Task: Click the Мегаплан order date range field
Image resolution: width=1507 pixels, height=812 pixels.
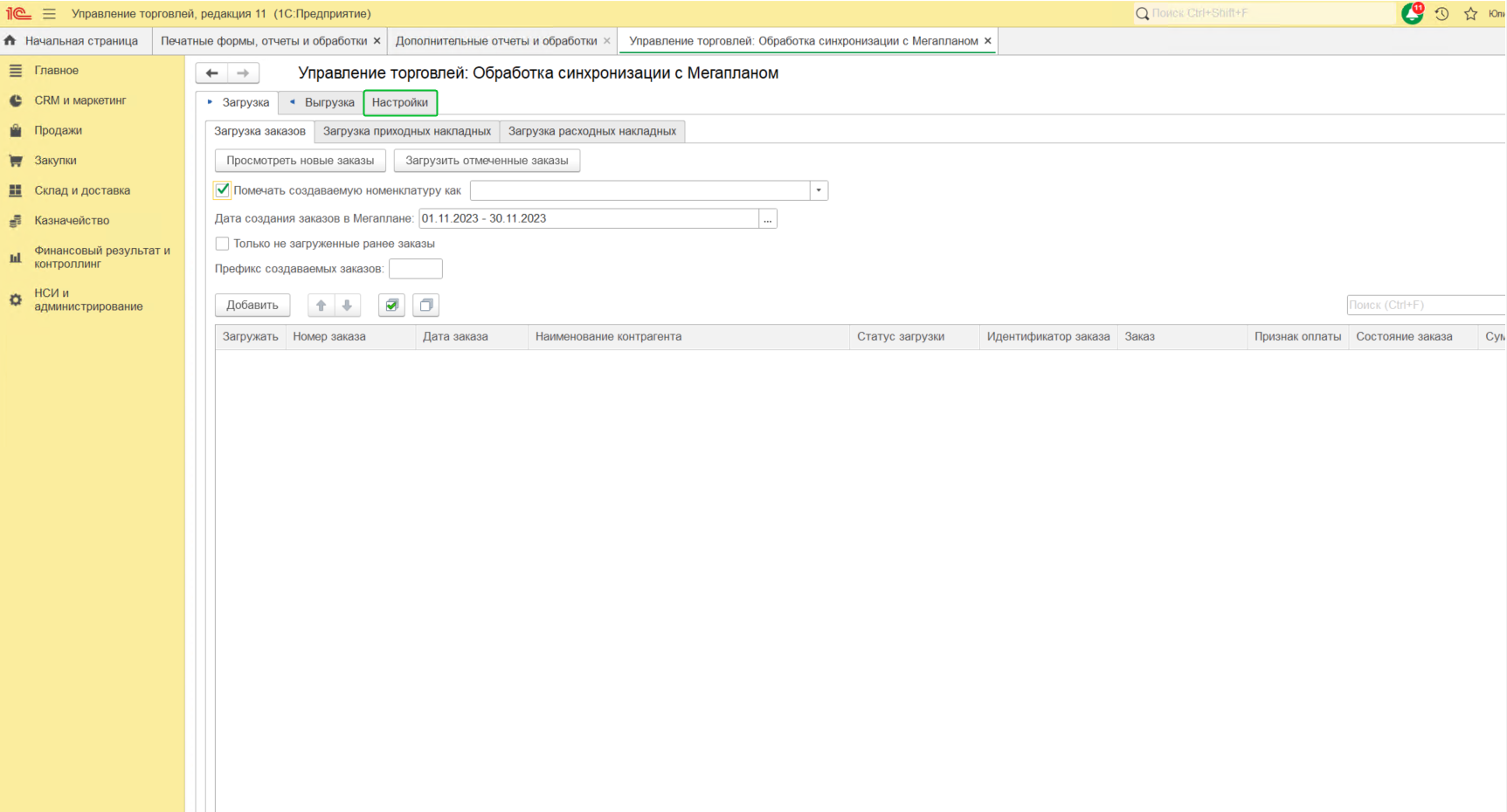Action: (x=589, y=219)
